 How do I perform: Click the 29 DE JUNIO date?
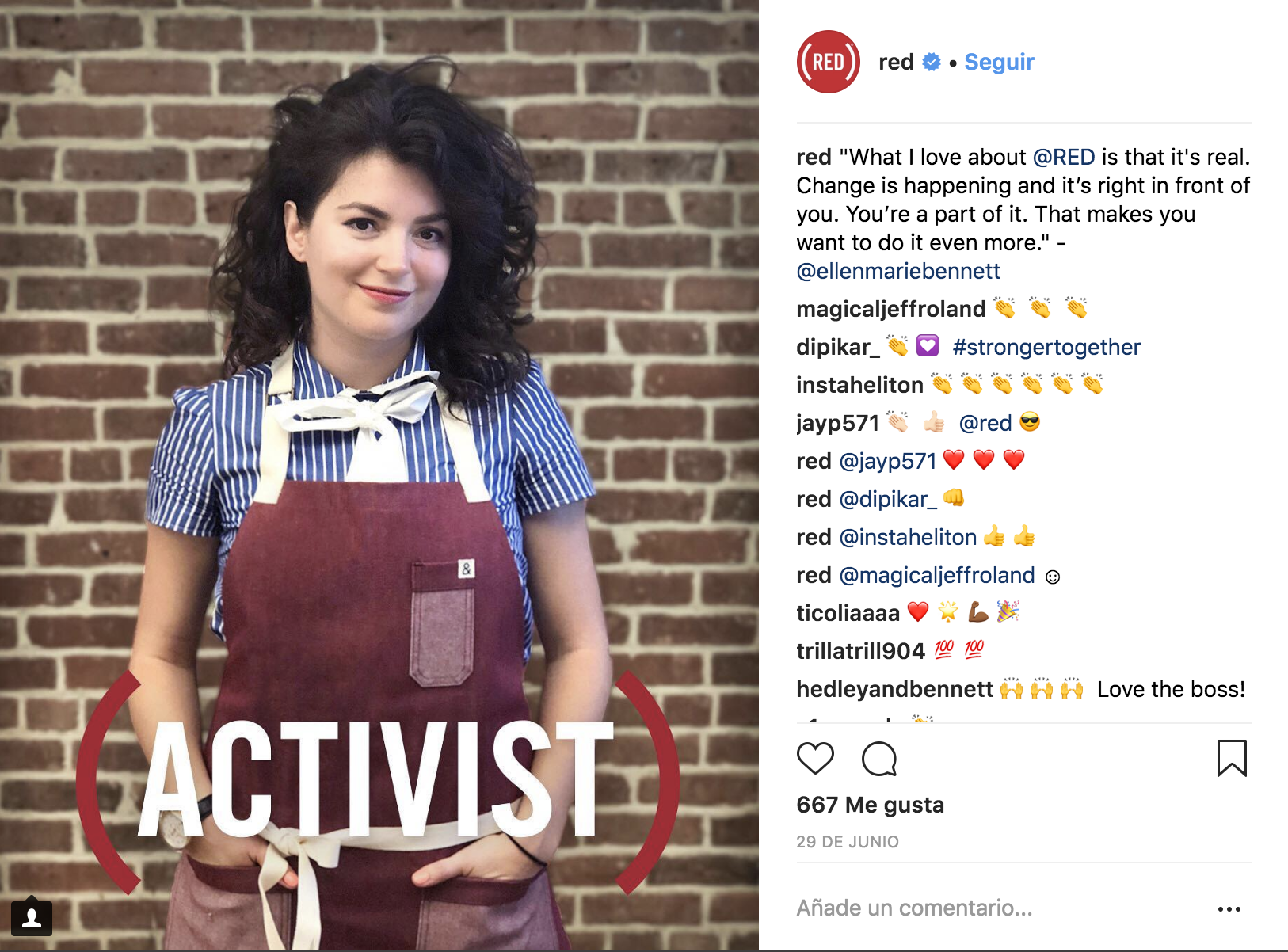848,842
